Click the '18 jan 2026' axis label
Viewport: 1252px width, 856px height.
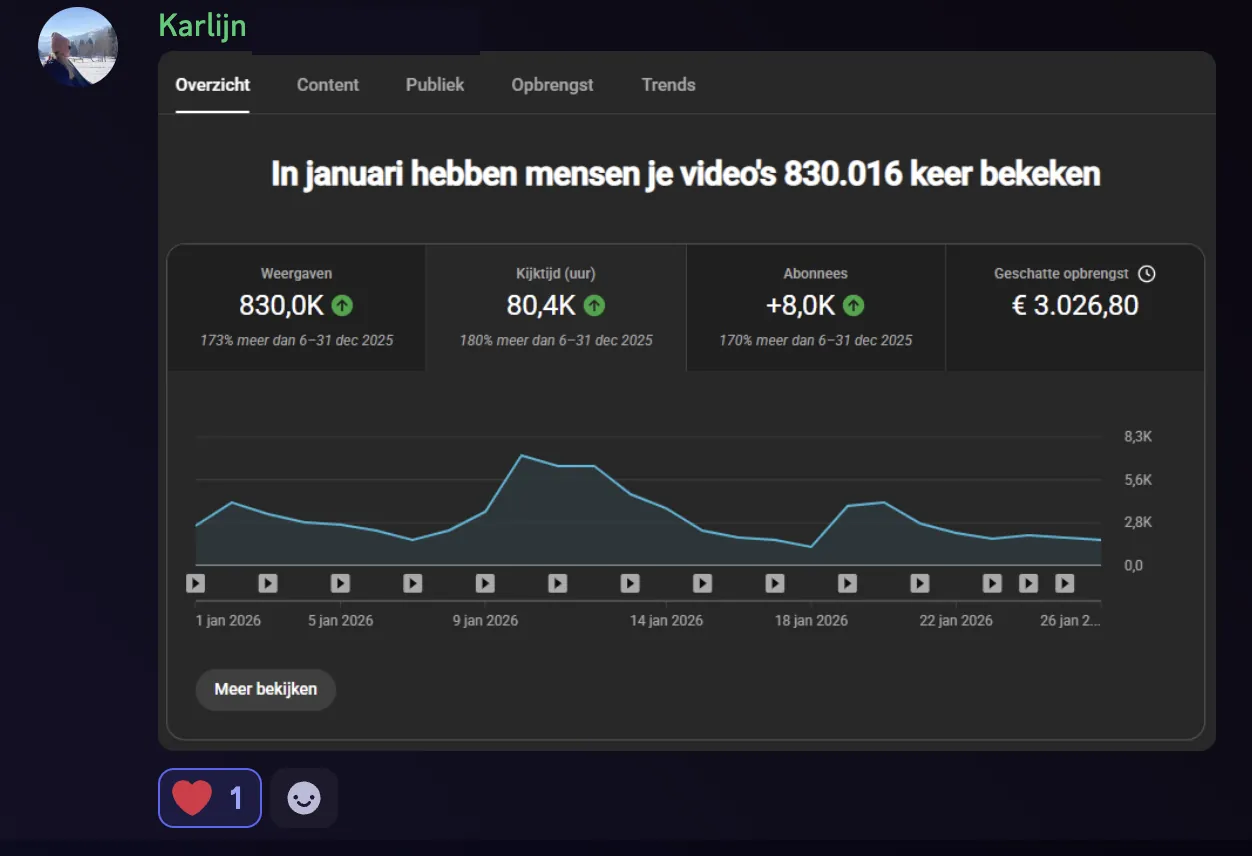(x=811, y=620)
